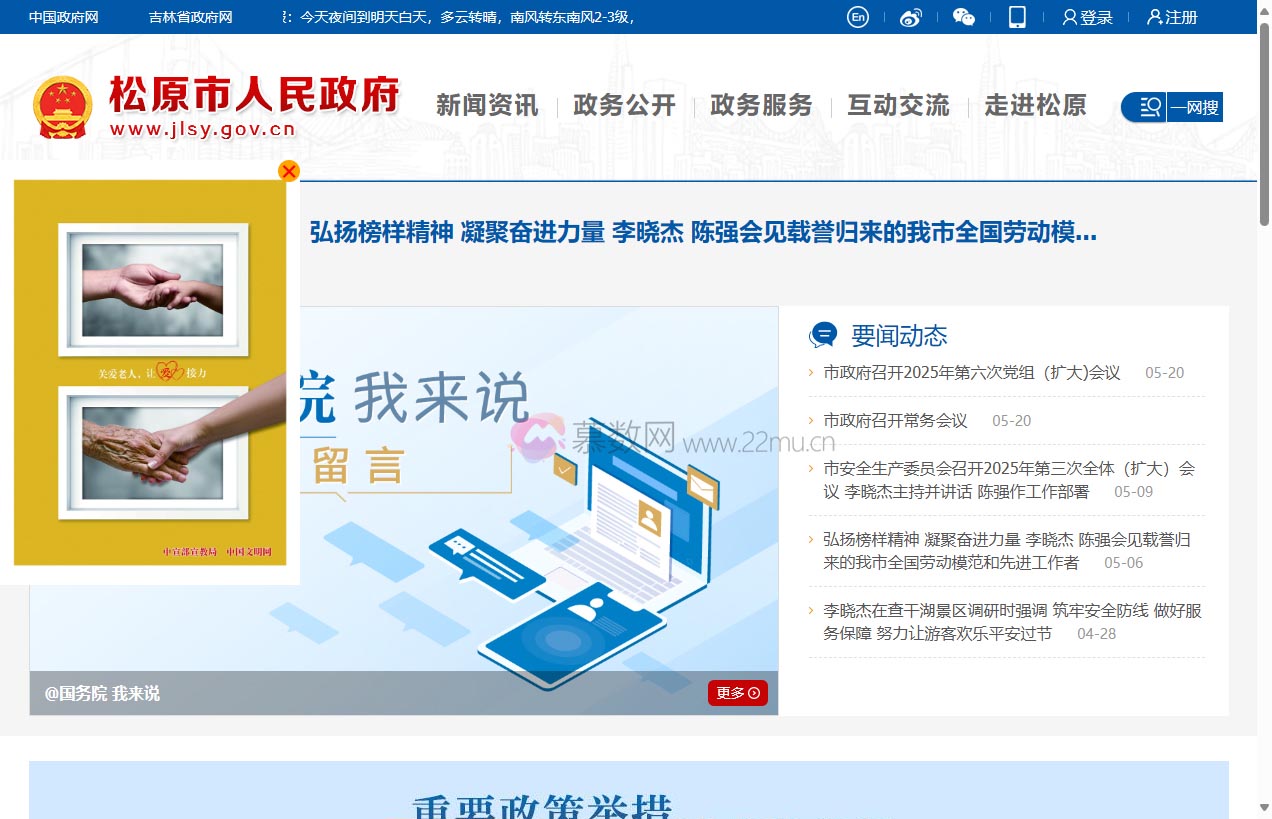
Task: Open 走进松原 navigation item
Action: click(1035, 106)
